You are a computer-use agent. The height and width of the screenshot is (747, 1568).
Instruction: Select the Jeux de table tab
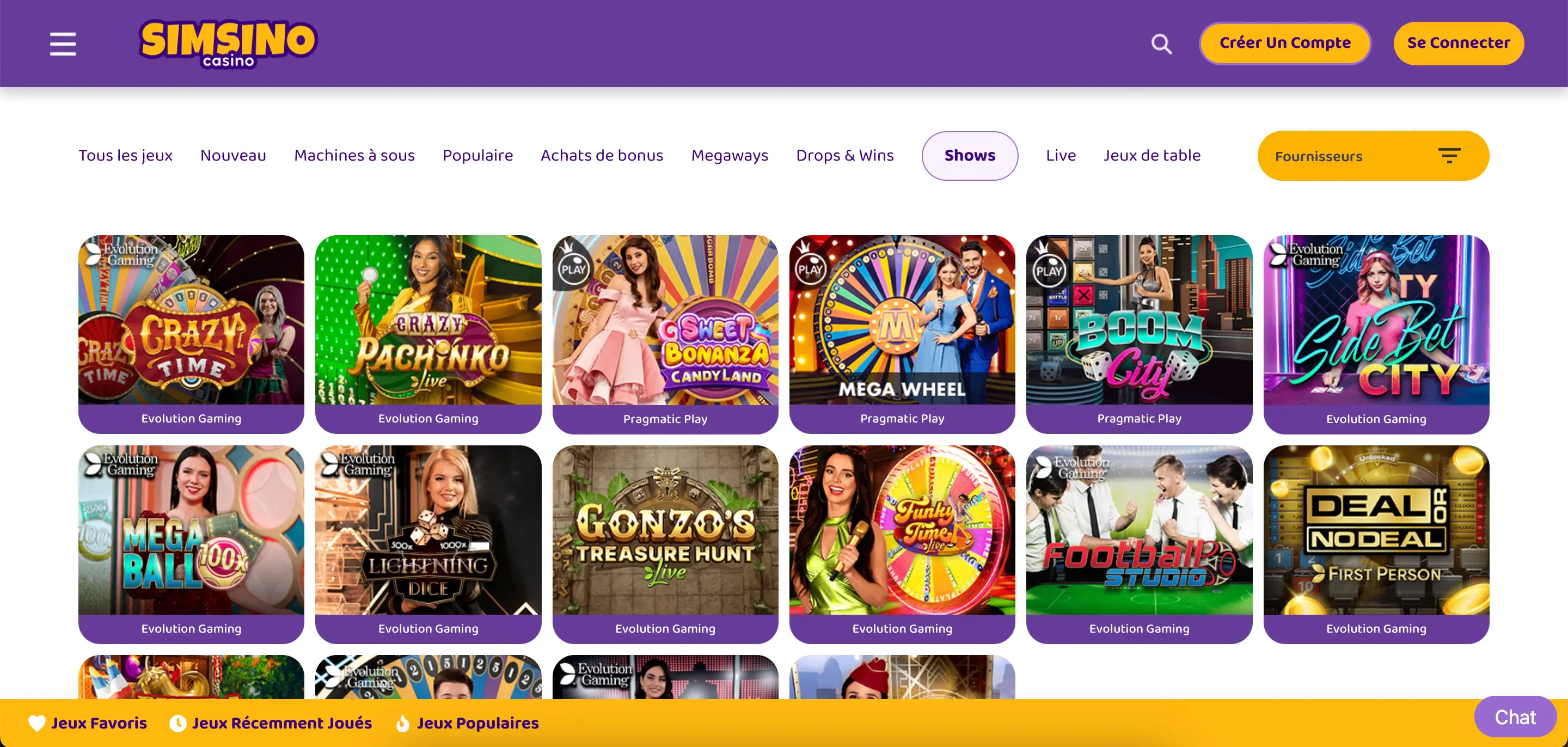click(1152, 156)
